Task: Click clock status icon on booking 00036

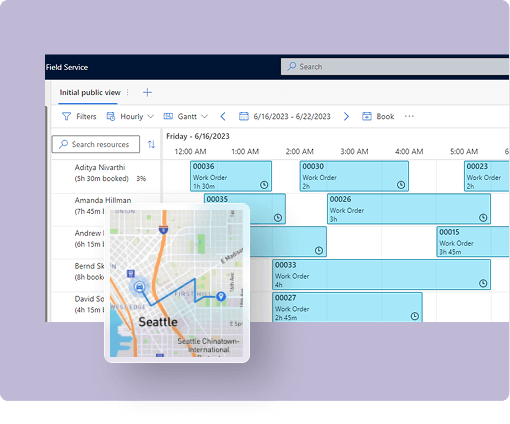Action: [264, 185]
